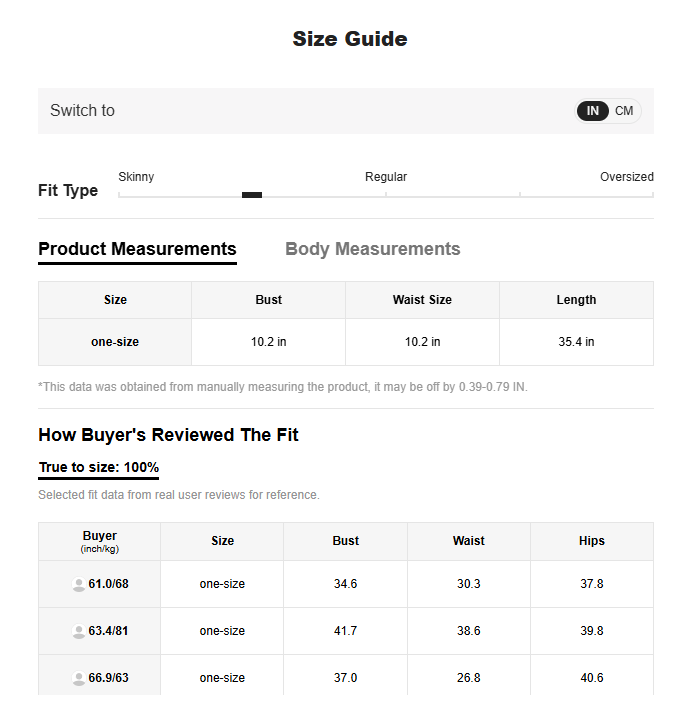Click the Regular fit type label
The image size is (686, 713).
click(386, 177)
